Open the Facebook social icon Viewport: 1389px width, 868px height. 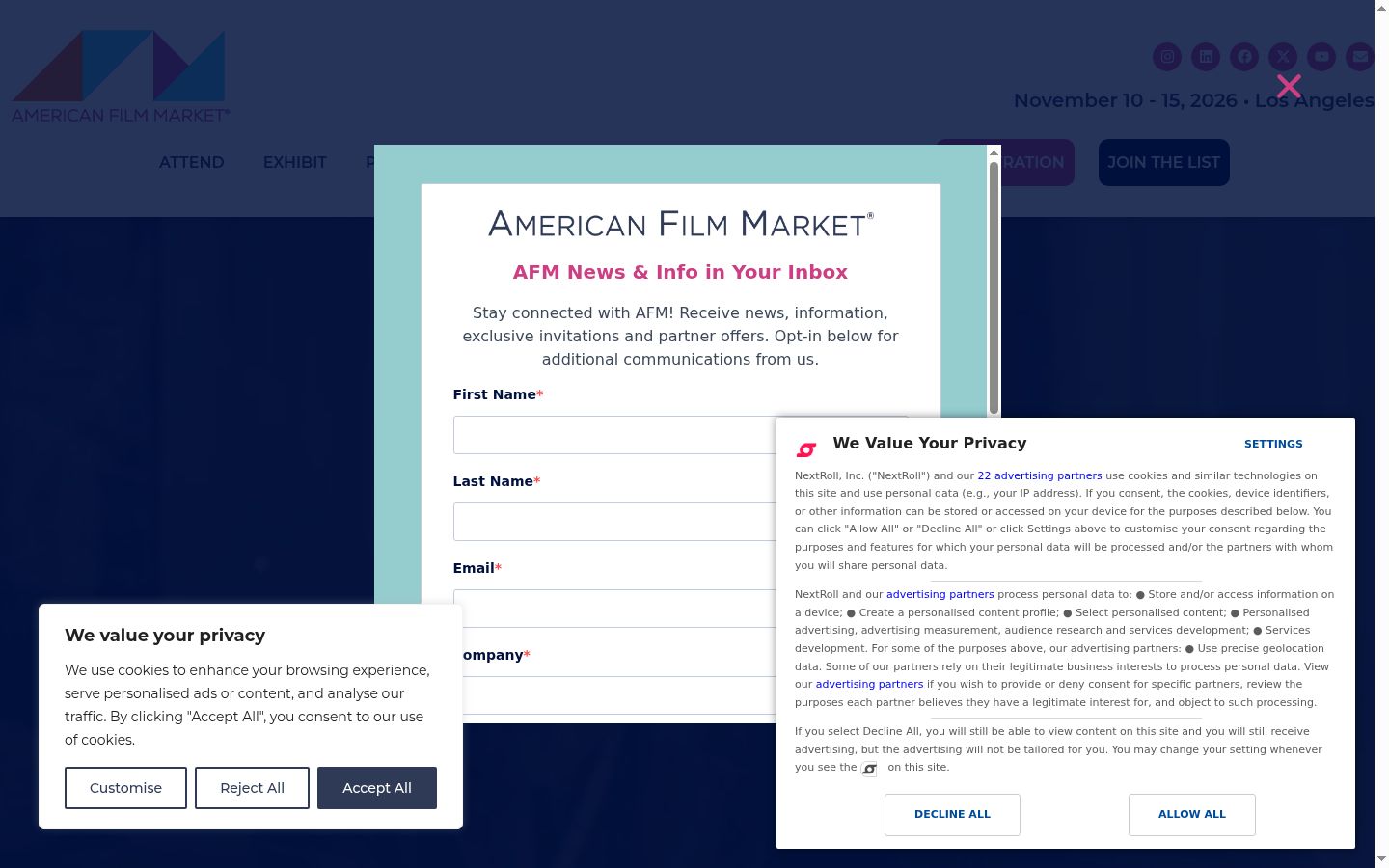(1244, 57)
